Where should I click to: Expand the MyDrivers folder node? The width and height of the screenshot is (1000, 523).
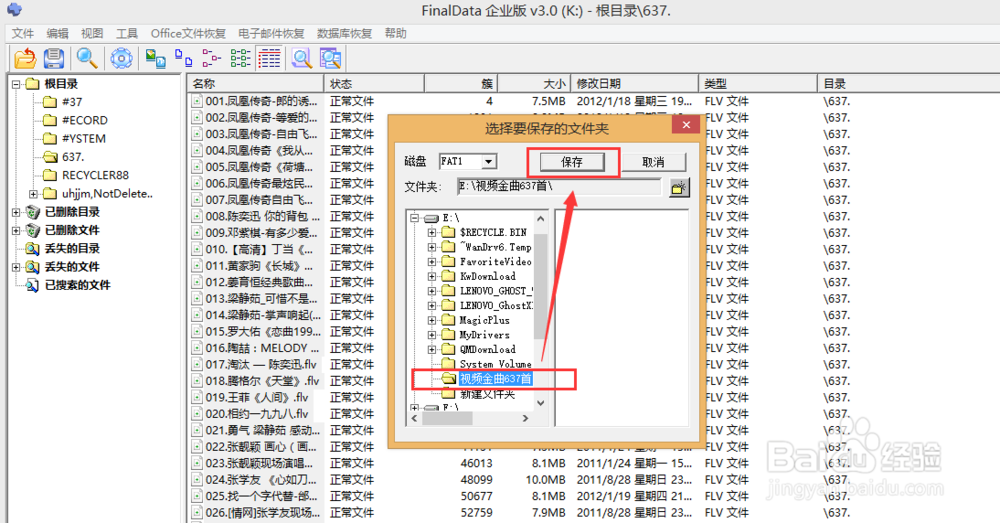pyautogui.click(x=432, y=335)
